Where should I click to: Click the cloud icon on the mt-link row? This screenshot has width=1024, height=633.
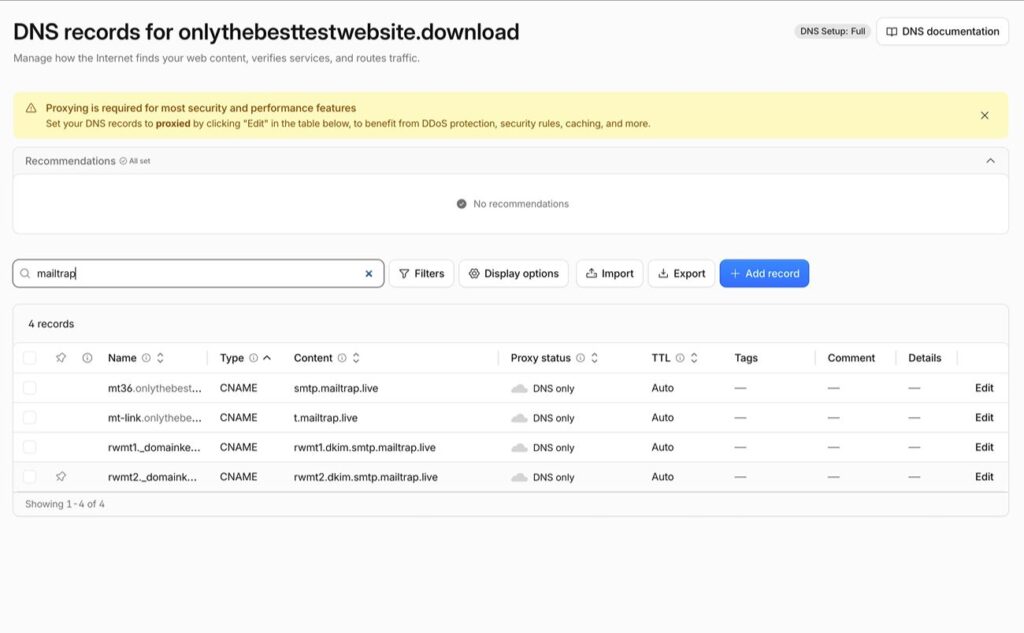[x=519, y=418]
